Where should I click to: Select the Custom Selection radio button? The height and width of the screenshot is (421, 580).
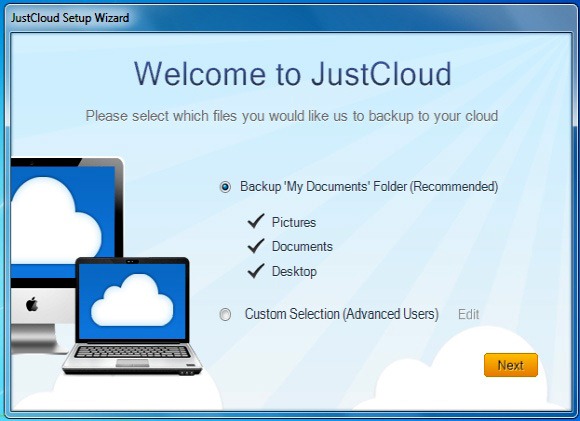[x=225, y=314]
